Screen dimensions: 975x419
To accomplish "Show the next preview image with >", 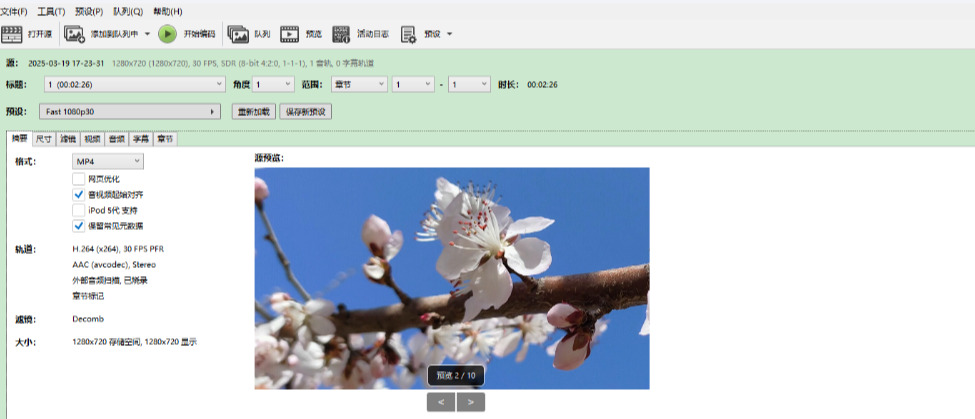I will [x=471, y=402].
